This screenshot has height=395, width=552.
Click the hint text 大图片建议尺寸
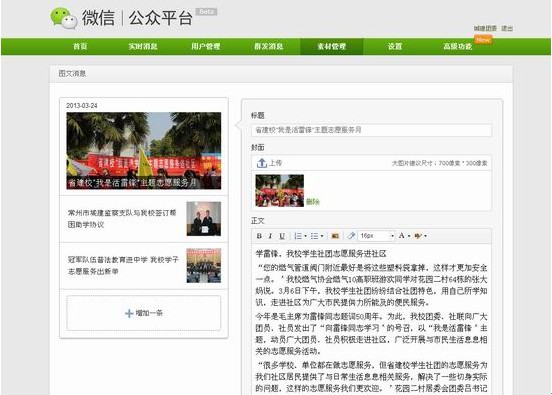click(439, 163)
